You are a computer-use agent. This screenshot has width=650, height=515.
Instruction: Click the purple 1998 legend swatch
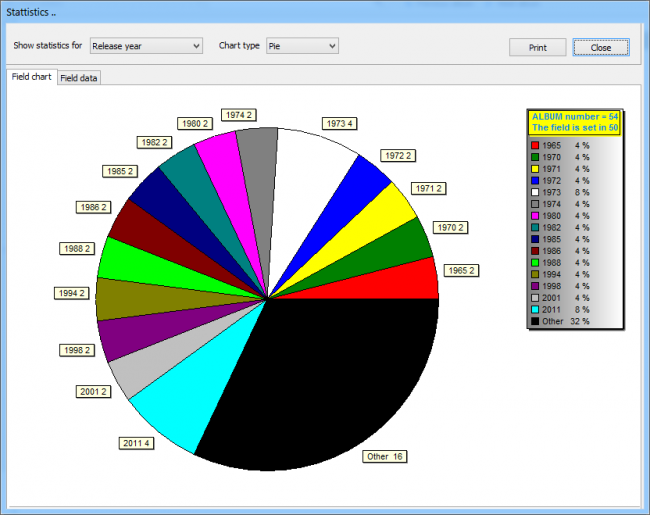coord(535,286)
